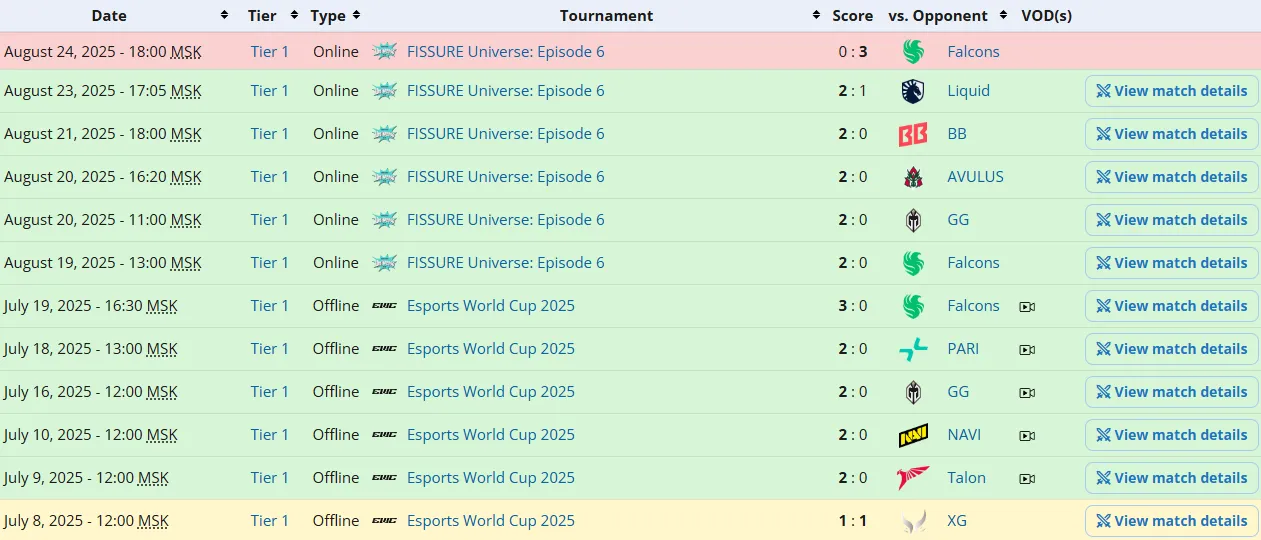
Task: Click FISSURE logo icon in August 21 row
Action: pyautogui.click(x=384, y=134)
